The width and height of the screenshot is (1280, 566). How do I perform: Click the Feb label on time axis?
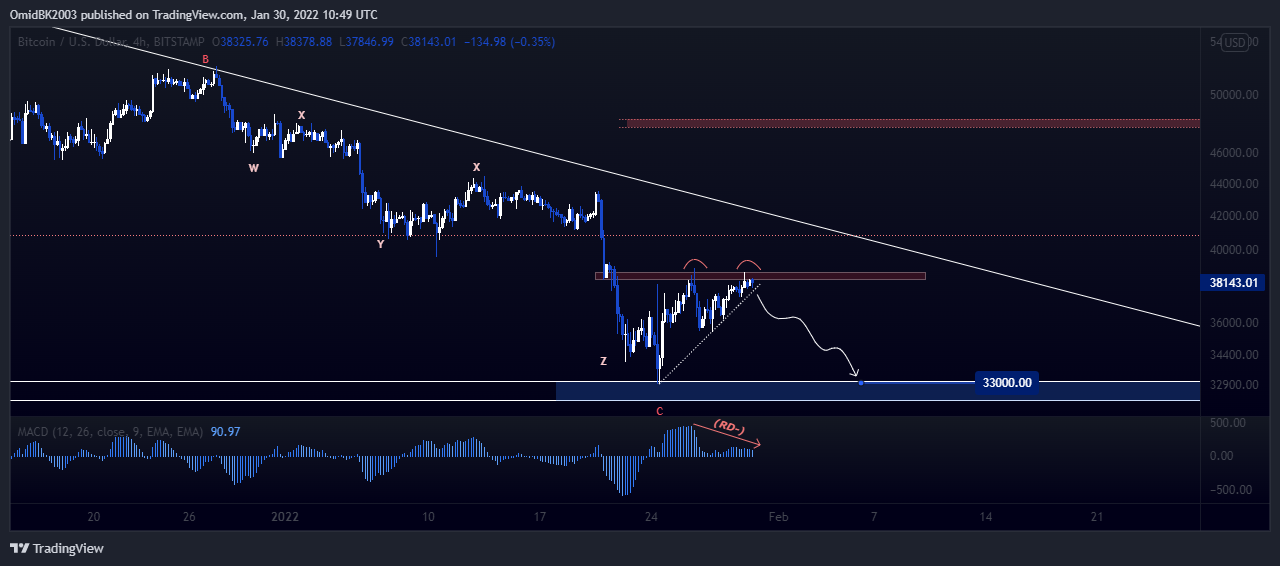778,517
